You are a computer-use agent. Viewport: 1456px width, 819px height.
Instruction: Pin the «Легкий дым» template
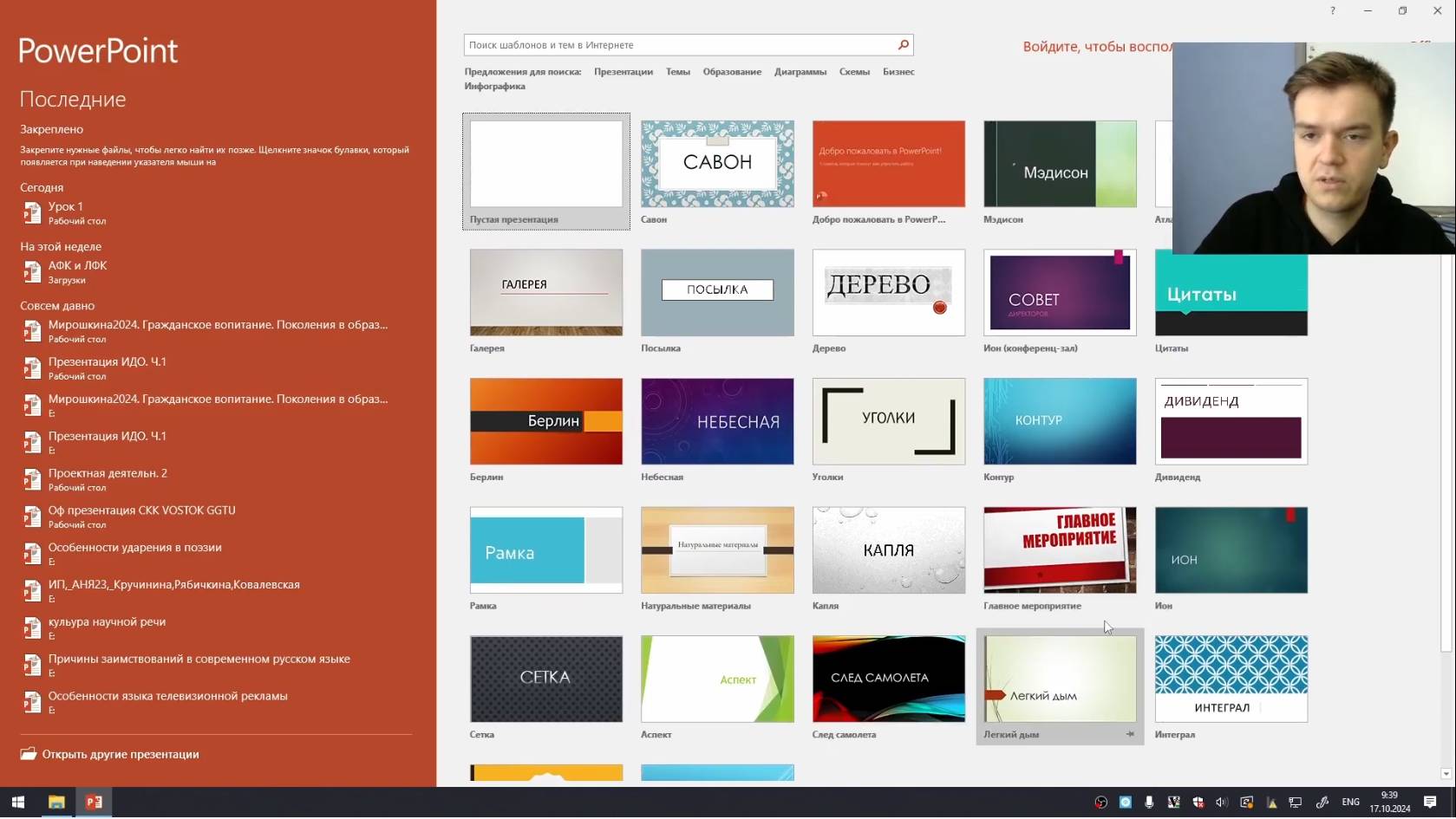[1130, 734]
